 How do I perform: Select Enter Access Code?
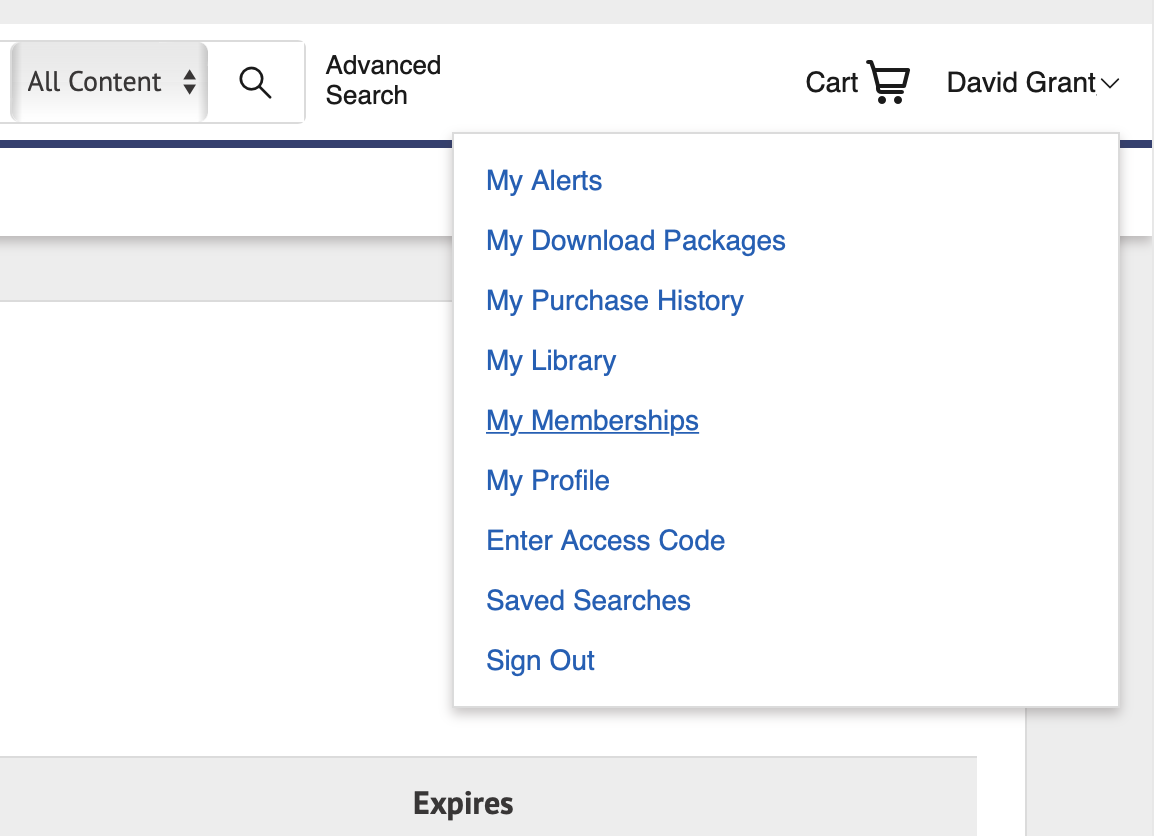coord(605,541)
